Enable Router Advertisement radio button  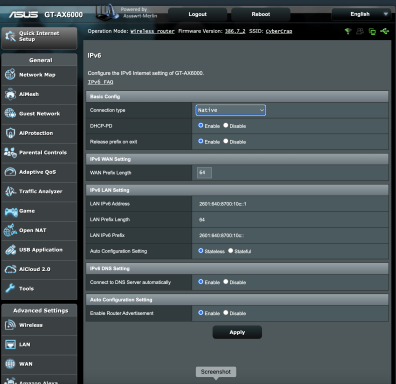pos(201,313)
